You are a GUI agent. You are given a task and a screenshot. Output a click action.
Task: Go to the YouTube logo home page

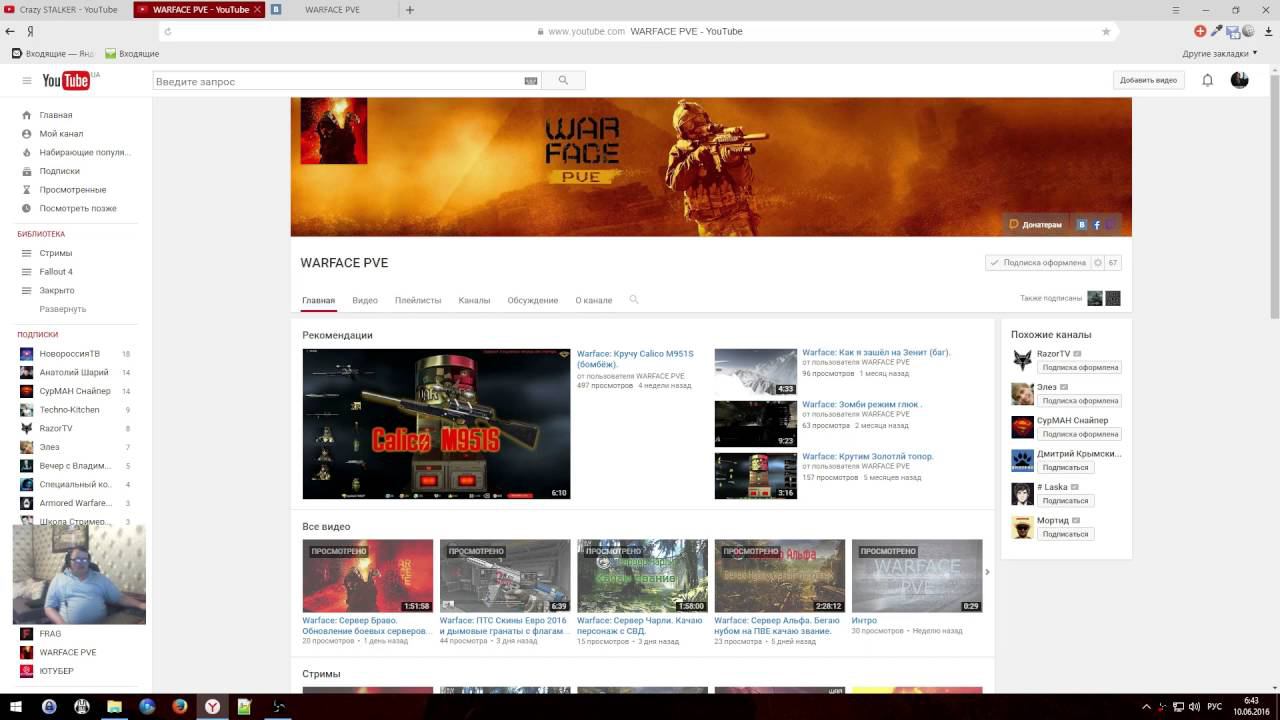coord(66,81)
